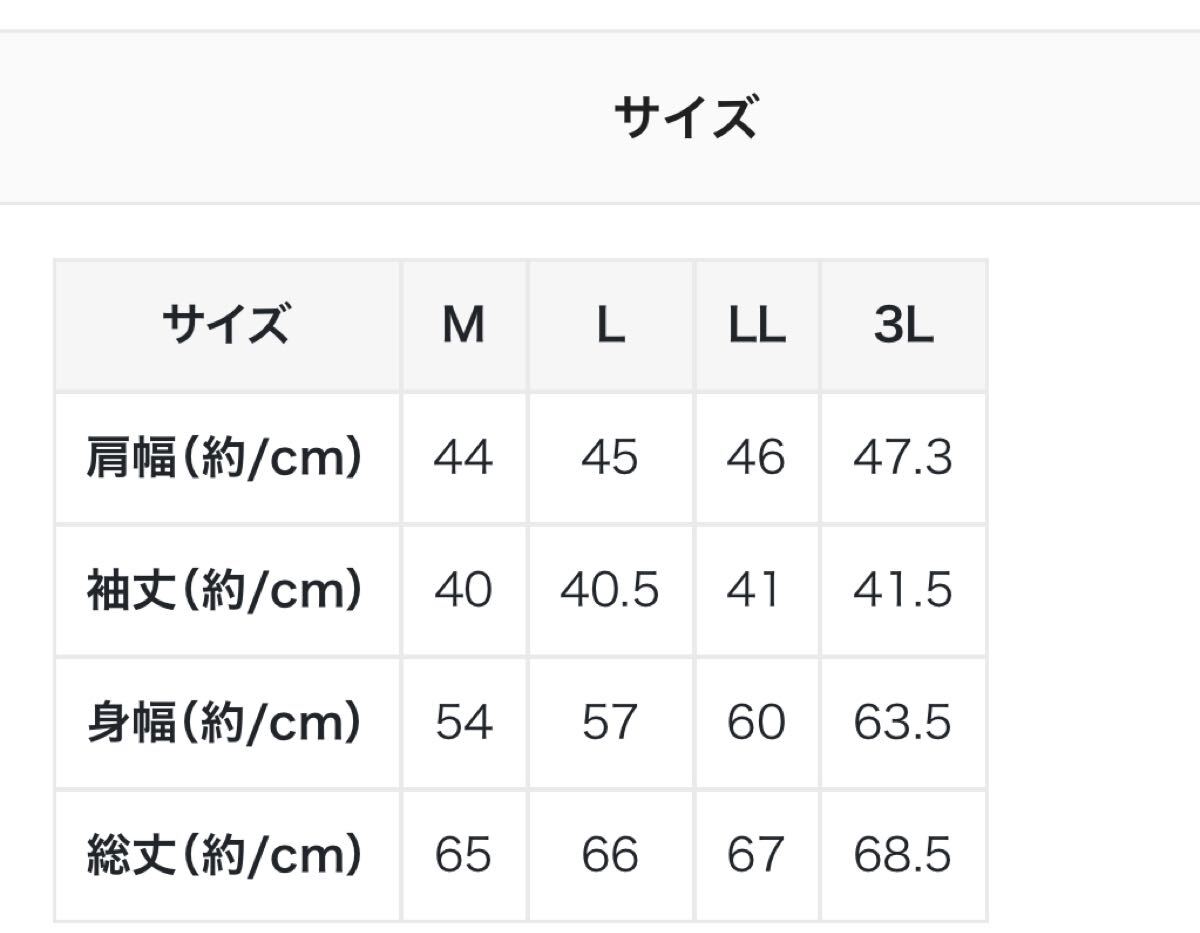Click the sleeve length value 40.5
Image resolution: width=1200 pixels, height=933 pixels.
pos(610,590)
